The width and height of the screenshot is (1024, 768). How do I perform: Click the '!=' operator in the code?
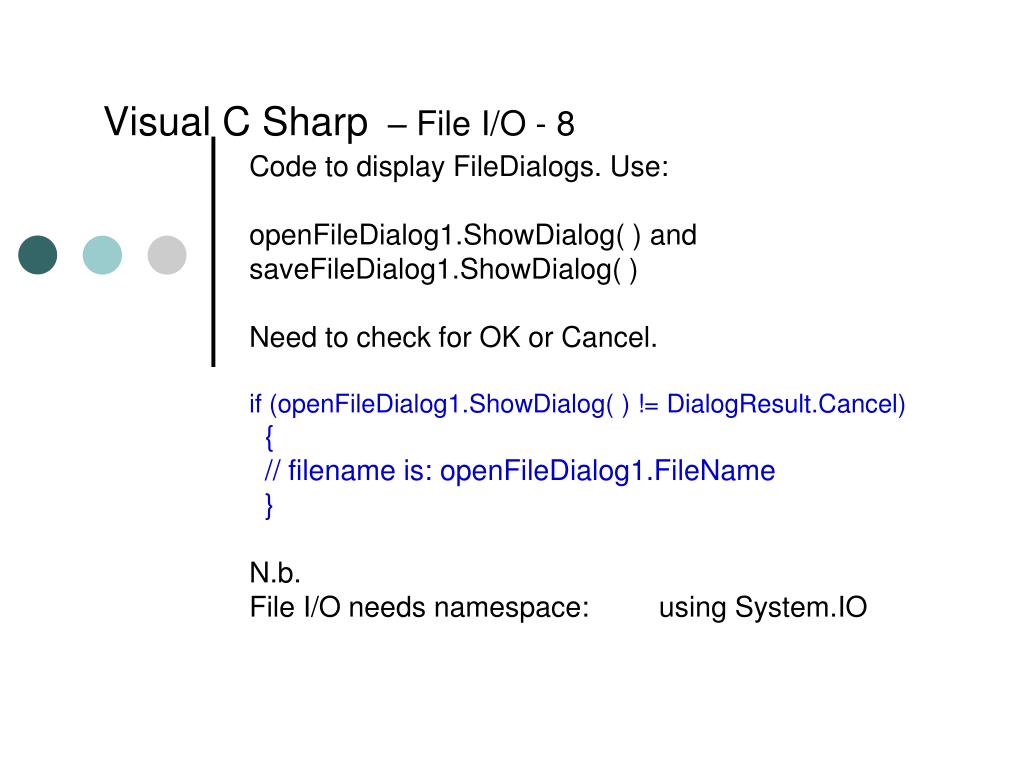click(x=649, y=404)
